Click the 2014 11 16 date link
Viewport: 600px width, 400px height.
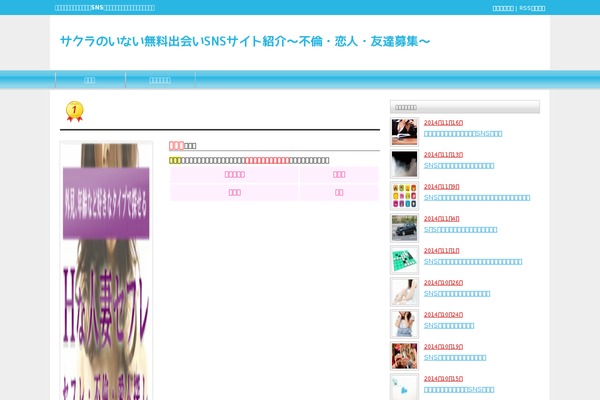pyautogui.click(x=443, y=123)
